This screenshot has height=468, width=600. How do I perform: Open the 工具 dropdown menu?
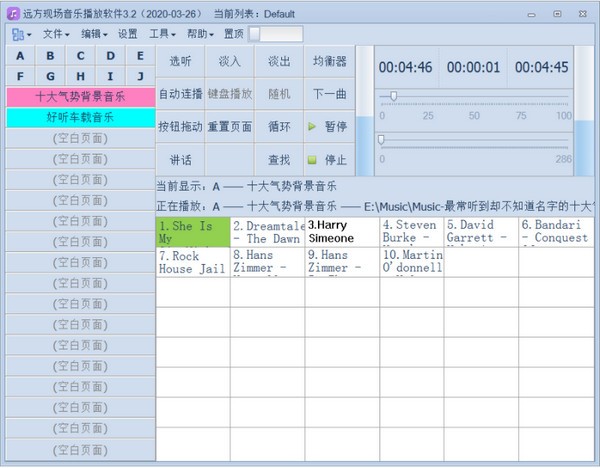tap(162, 34)
